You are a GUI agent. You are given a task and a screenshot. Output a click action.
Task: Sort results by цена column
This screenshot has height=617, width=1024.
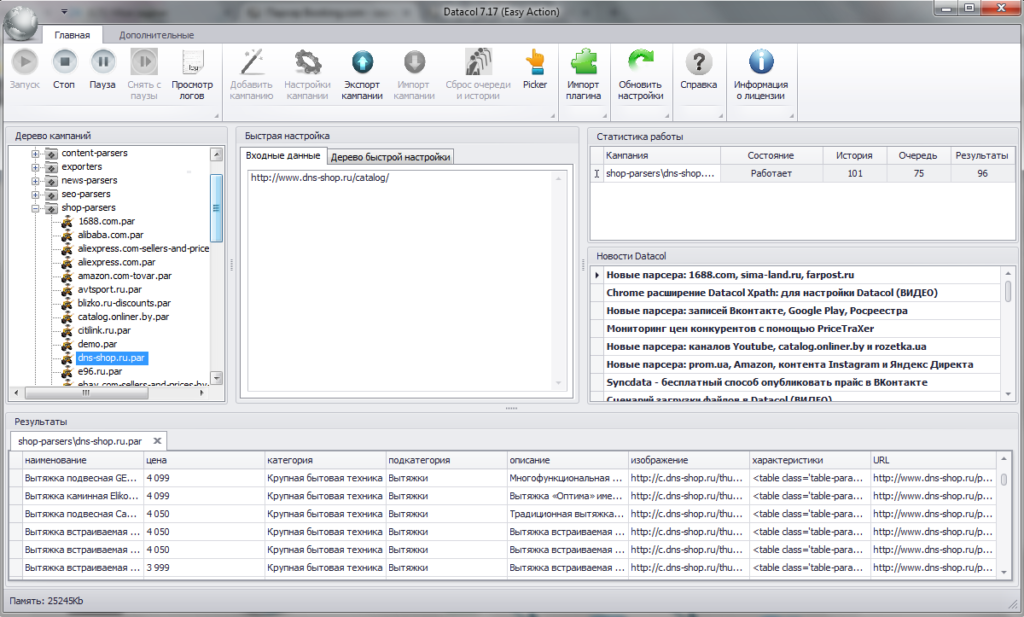[204, 460]
